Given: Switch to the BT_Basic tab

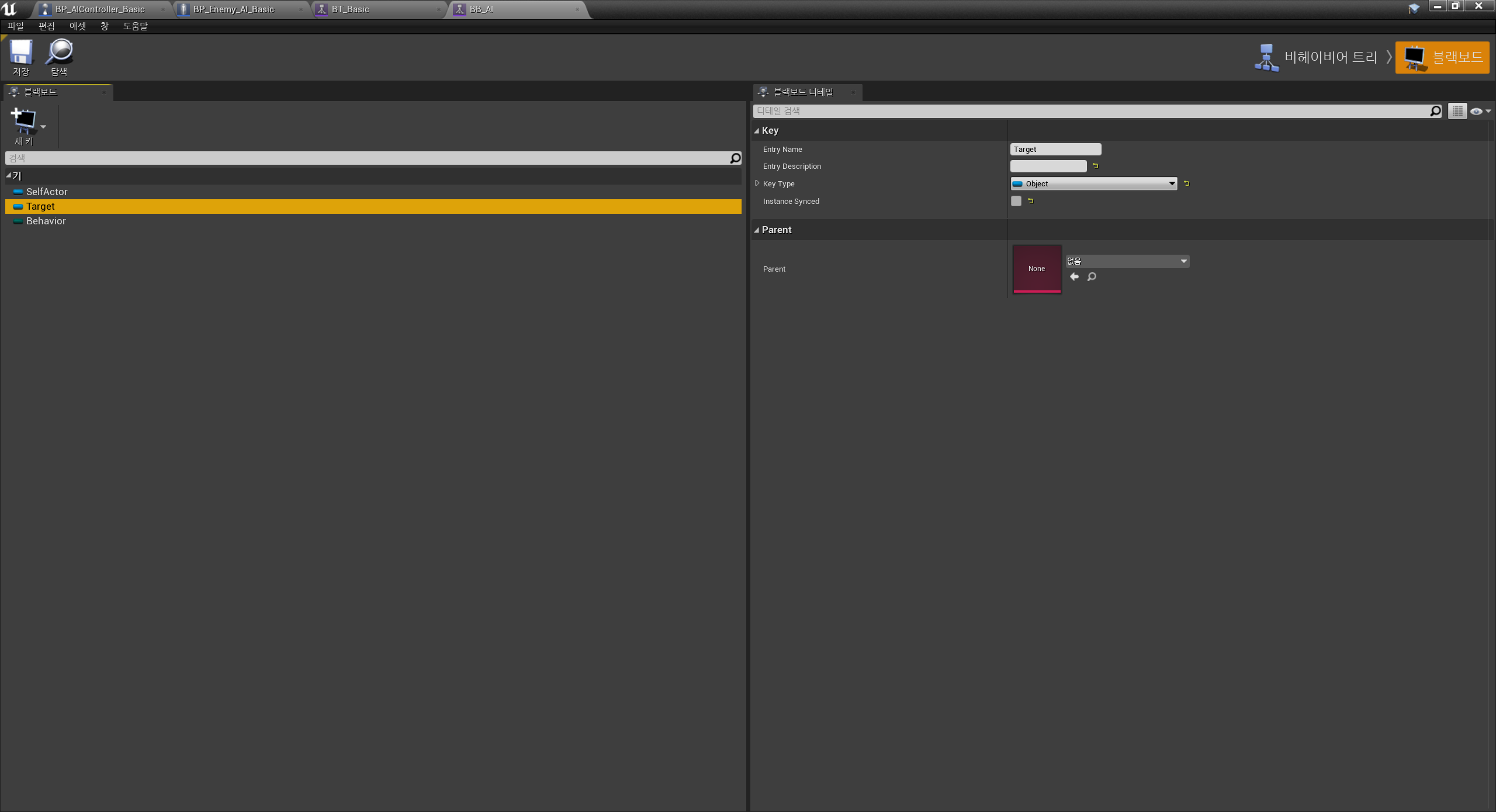Looking at the screenshot, I should 351,9.
